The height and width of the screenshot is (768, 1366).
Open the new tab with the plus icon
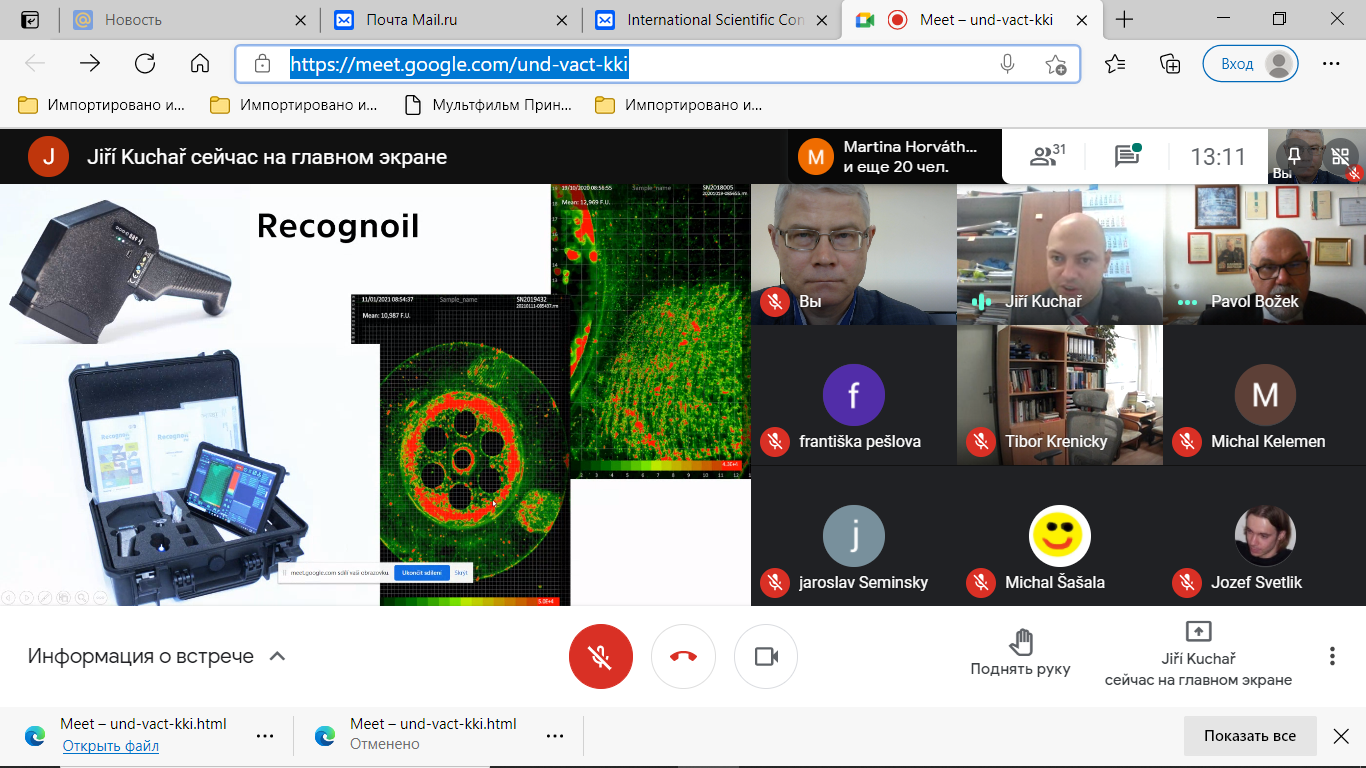pyautogui.click(x=1125, y=20)
